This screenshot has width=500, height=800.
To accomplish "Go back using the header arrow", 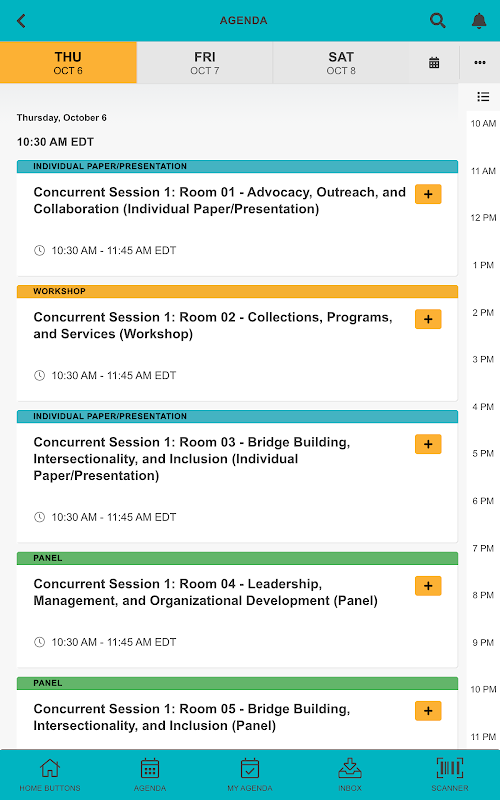I will [21, 21].
